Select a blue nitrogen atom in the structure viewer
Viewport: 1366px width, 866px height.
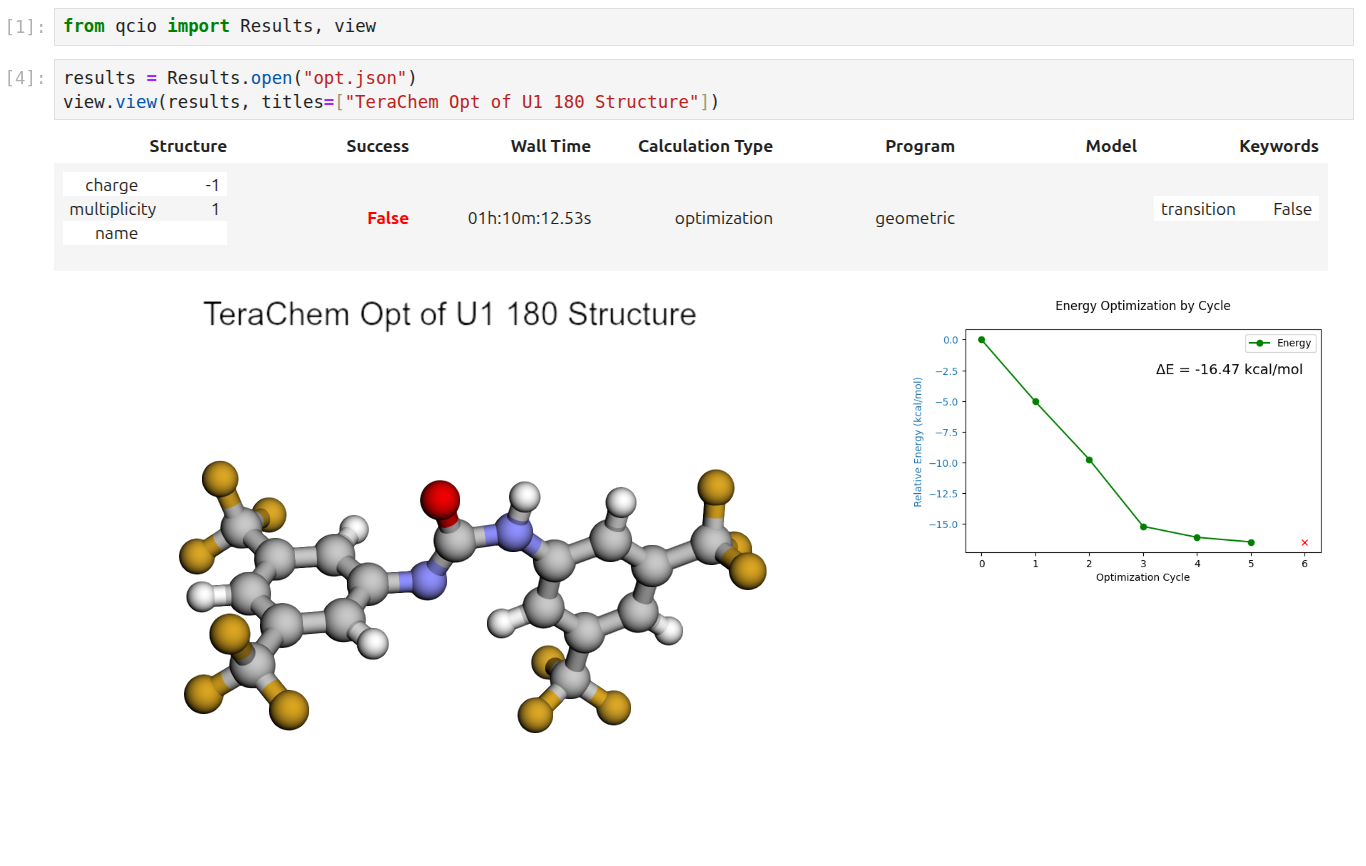coord(513,536)
